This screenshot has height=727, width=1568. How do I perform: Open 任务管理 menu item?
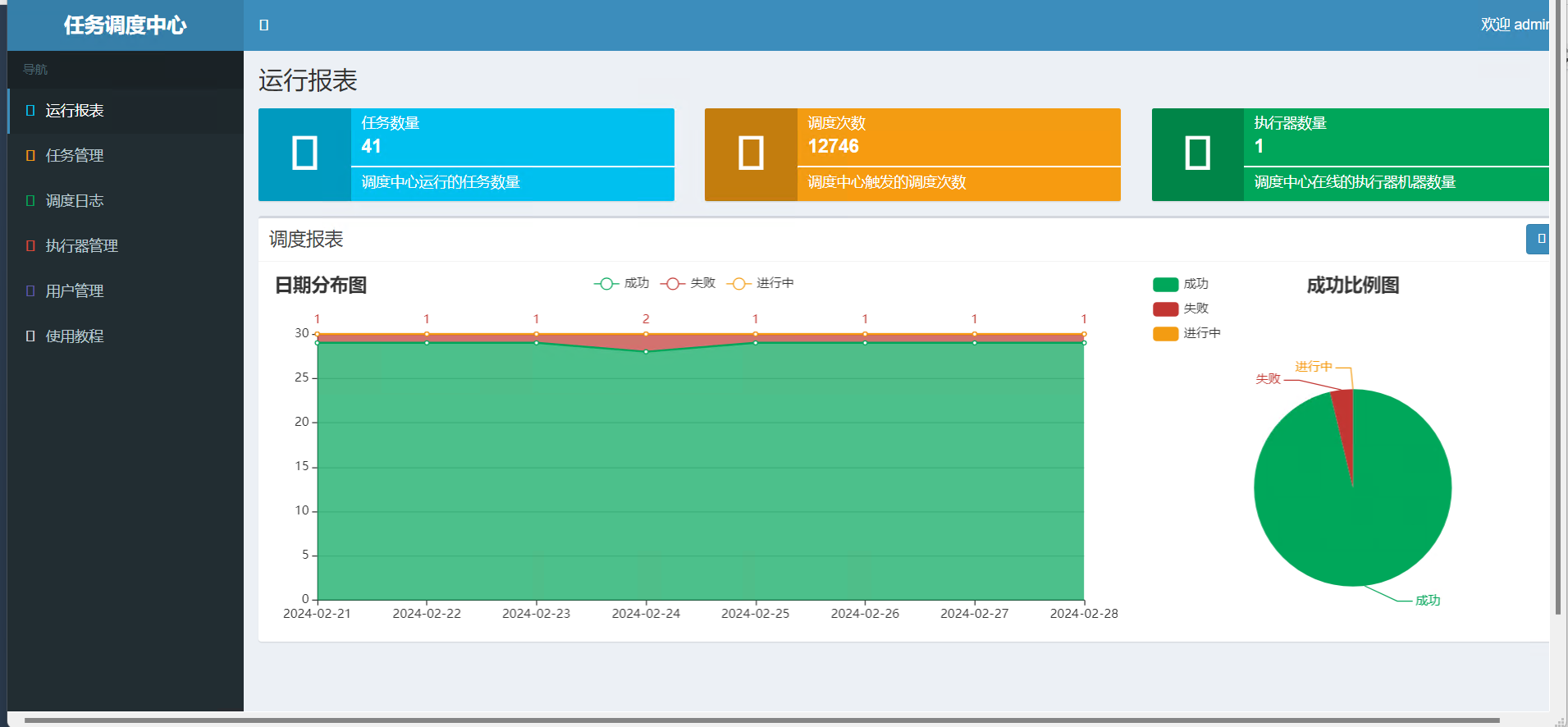coord(126,156)
